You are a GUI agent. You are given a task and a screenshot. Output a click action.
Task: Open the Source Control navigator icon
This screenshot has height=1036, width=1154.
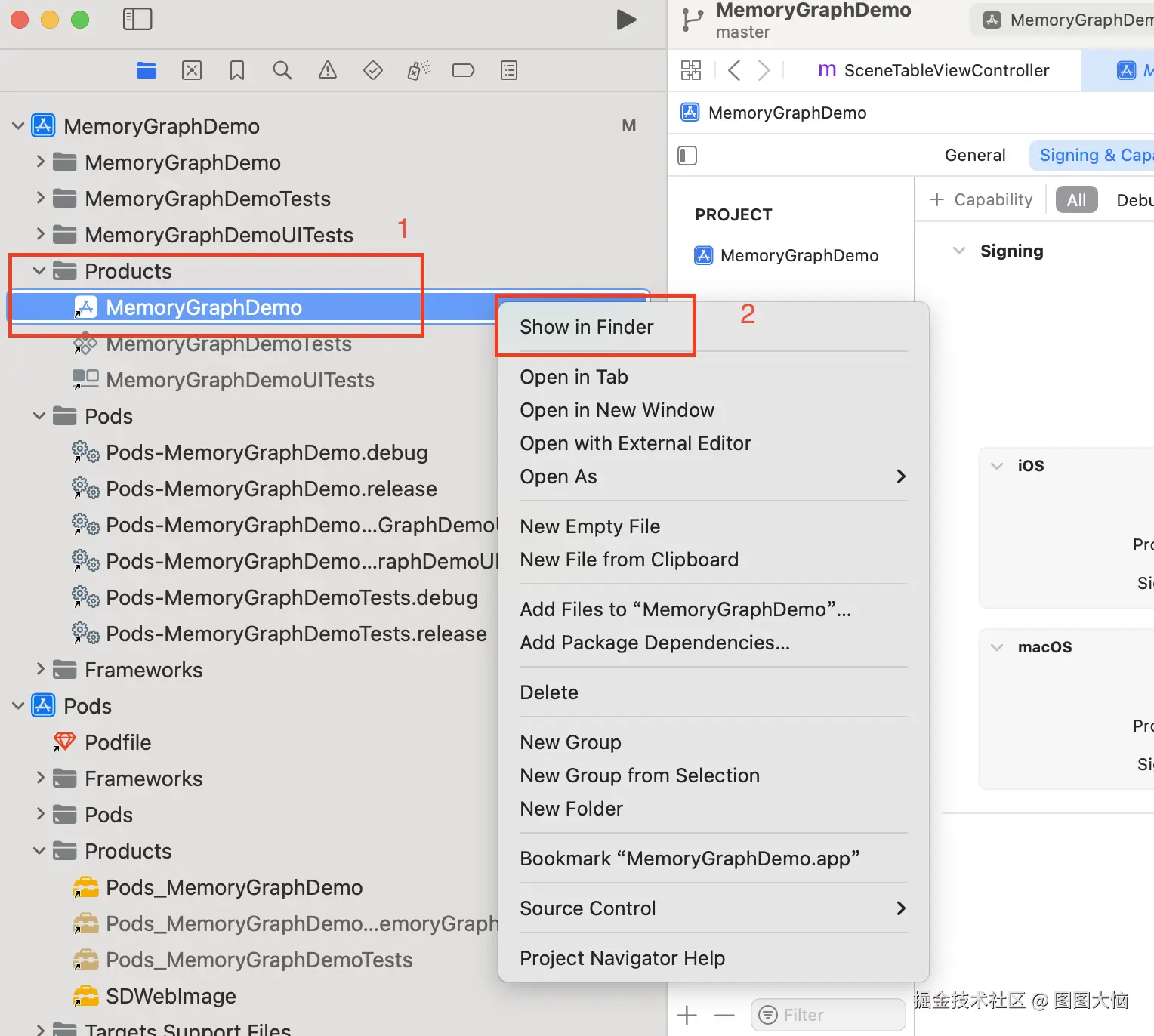tap(192, 70)
